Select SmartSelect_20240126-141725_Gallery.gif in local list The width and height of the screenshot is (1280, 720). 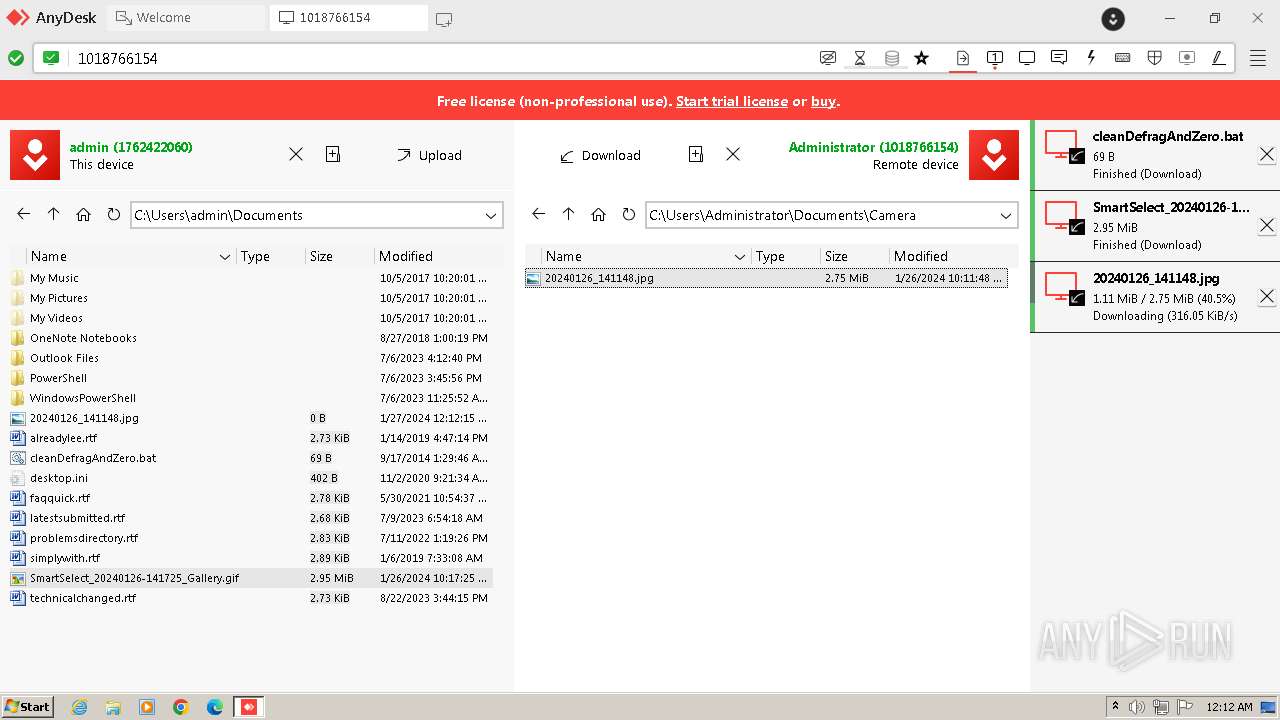(x=251, y=578)
